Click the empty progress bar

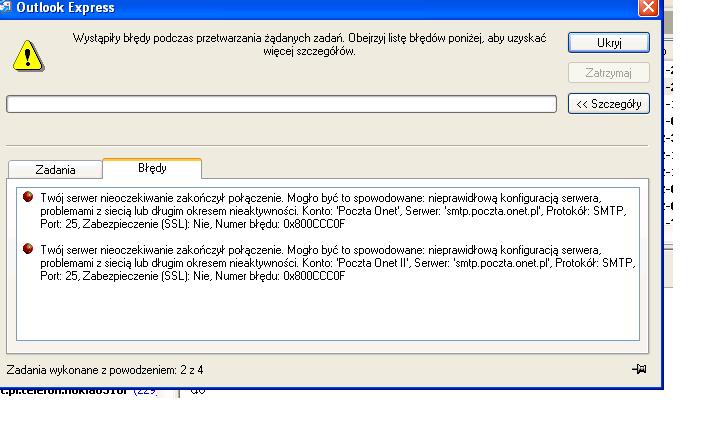tap(281, 104)
